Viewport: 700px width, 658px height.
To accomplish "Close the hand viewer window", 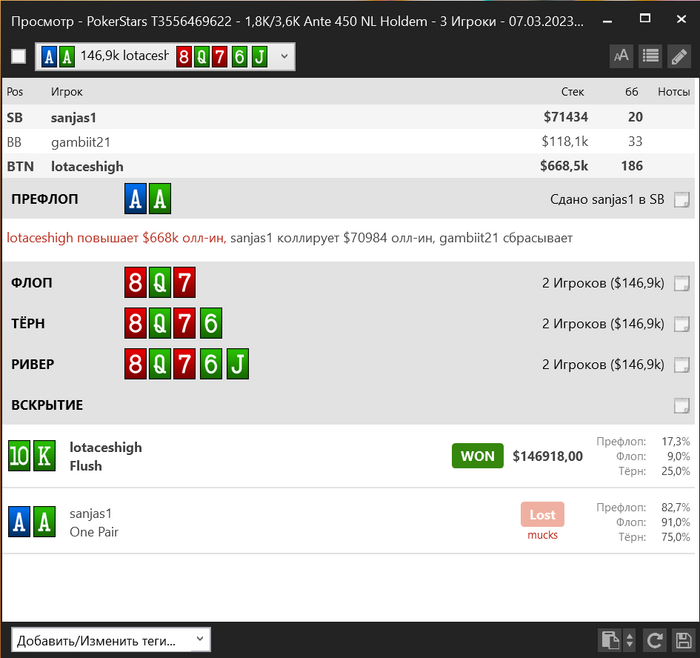I will (681, 19).
